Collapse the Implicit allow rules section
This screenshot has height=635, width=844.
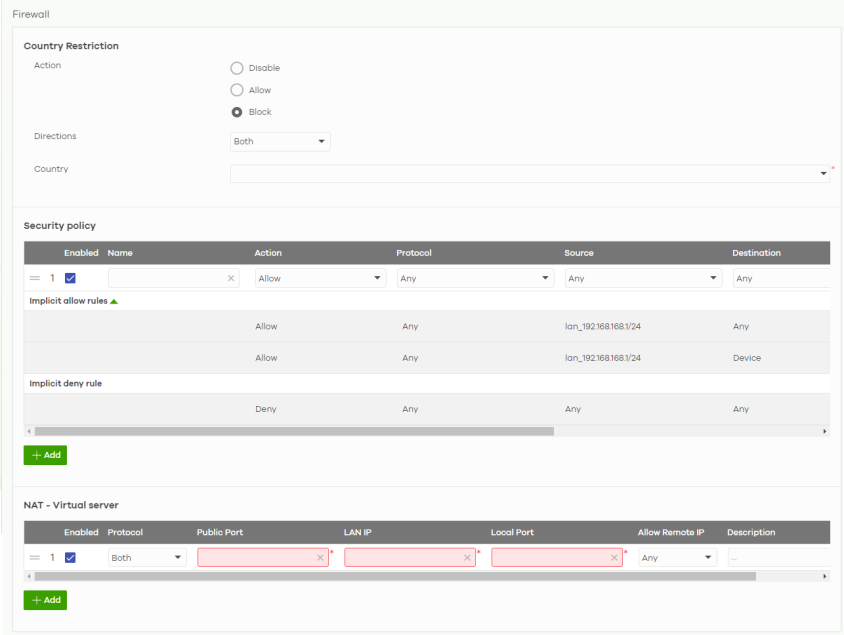pos(114,301)
